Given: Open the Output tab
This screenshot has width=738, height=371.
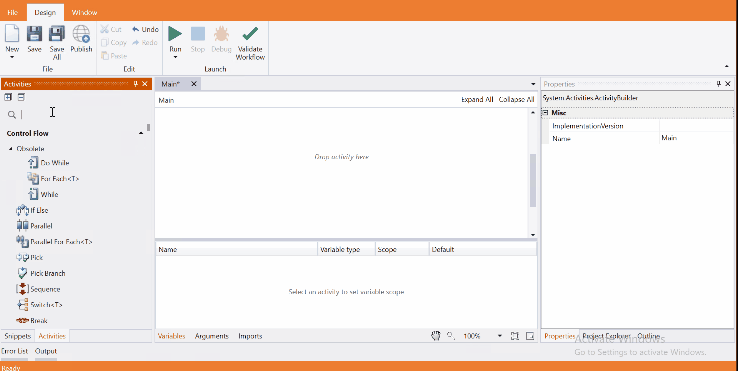Looking at the screenshot, I should coord(46,351).
